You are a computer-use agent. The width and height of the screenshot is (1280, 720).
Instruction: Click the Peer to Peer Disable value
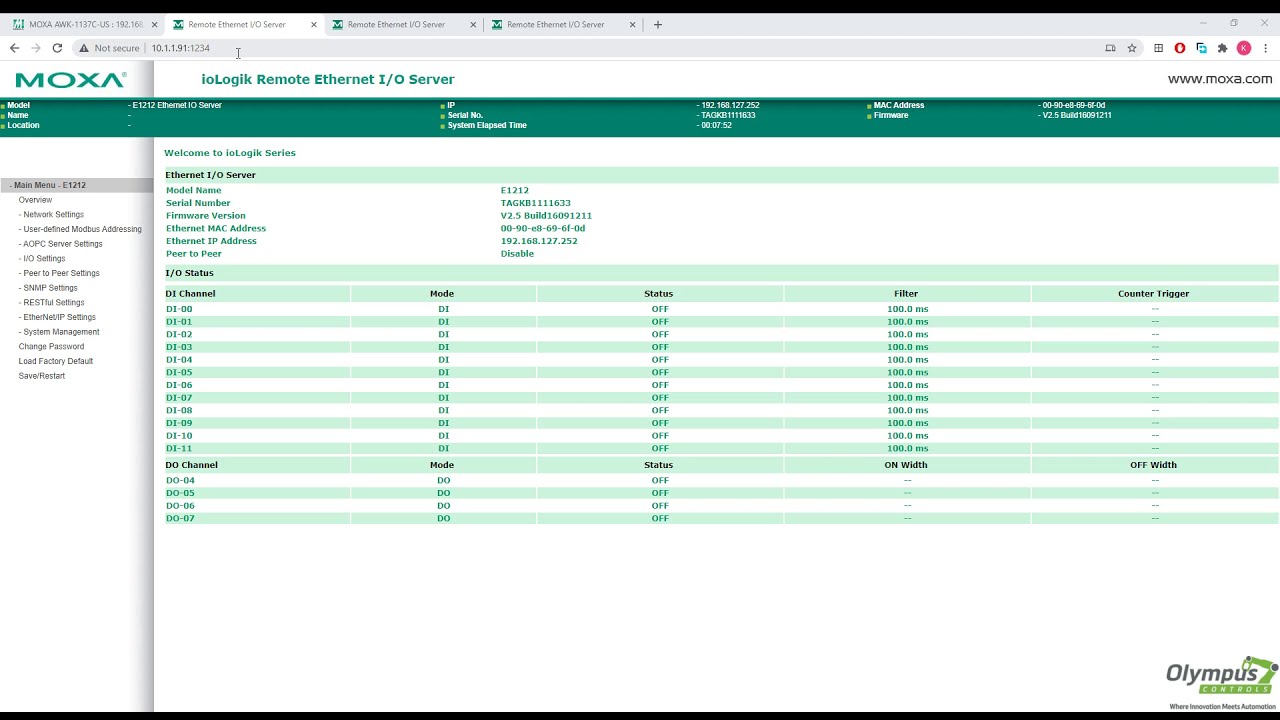pos(517,254)
